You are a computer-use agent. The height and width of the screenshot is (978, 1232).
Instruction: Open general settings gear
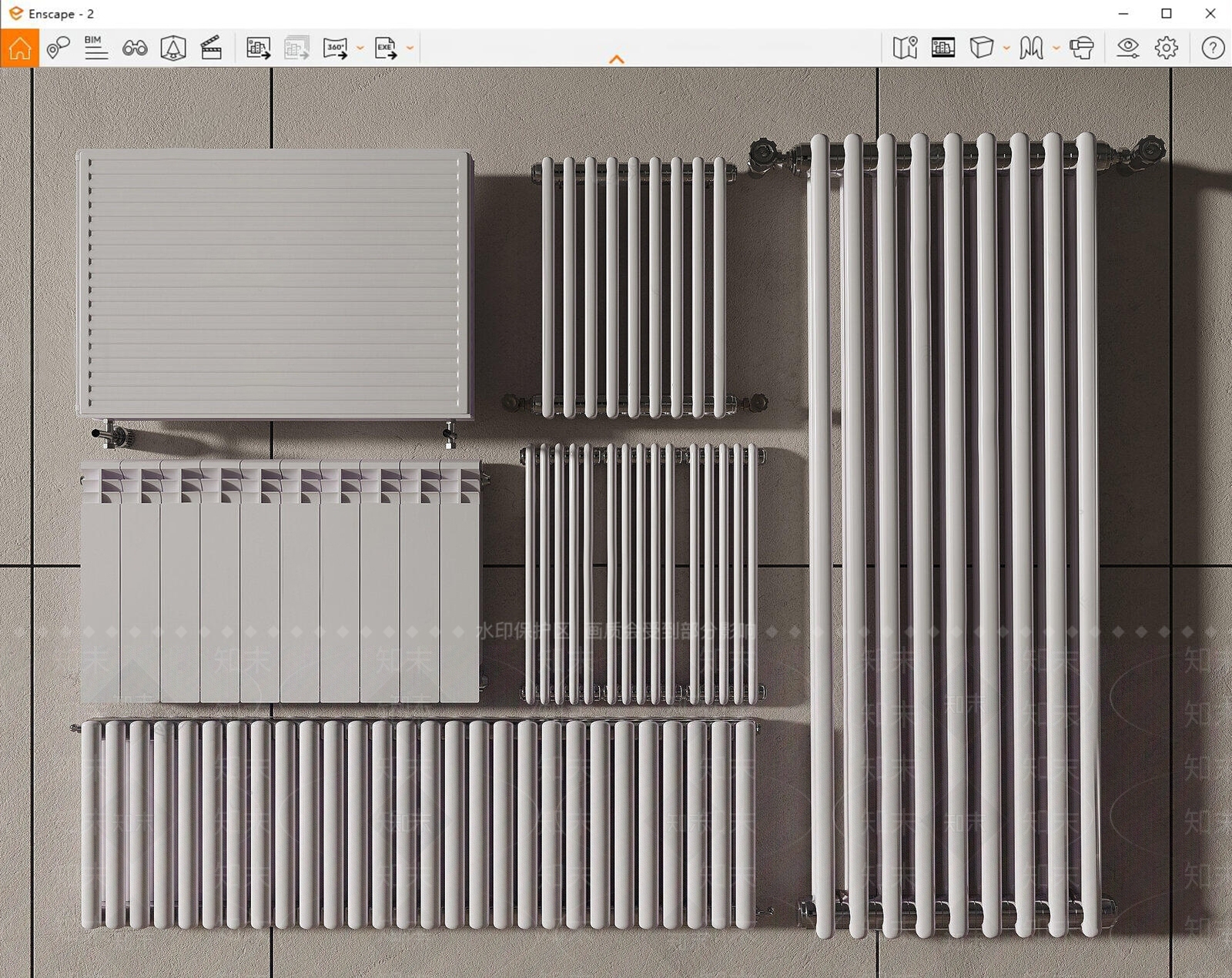point(1167,48)
